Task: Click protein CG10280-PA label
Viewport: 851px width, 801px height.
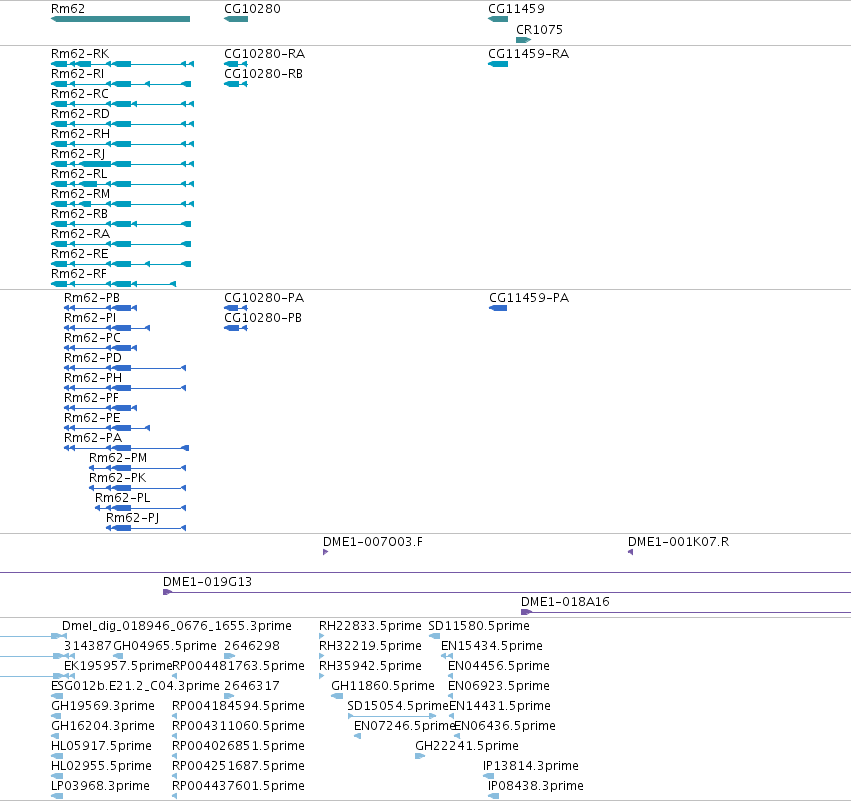Action: coord(264,298)
